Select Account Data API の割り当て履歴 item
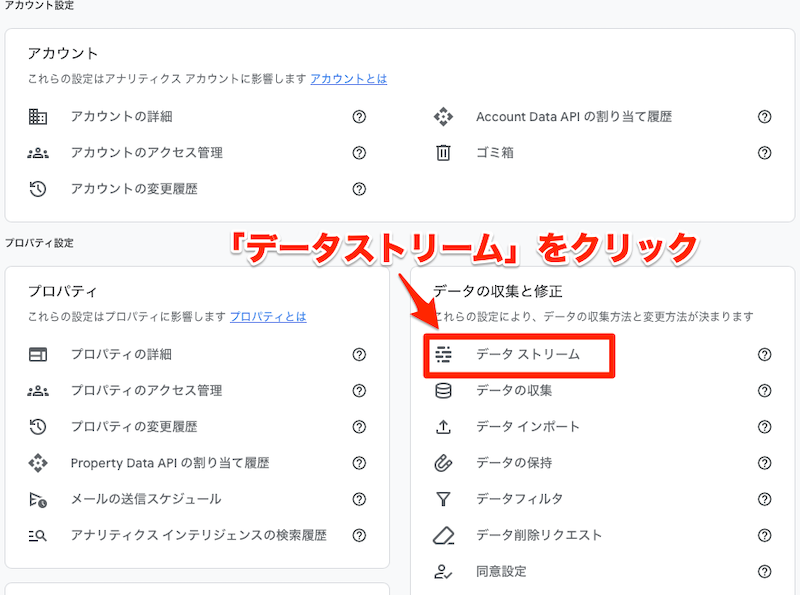800x595 pixels. pyautogui.click(x=574, y=117)
